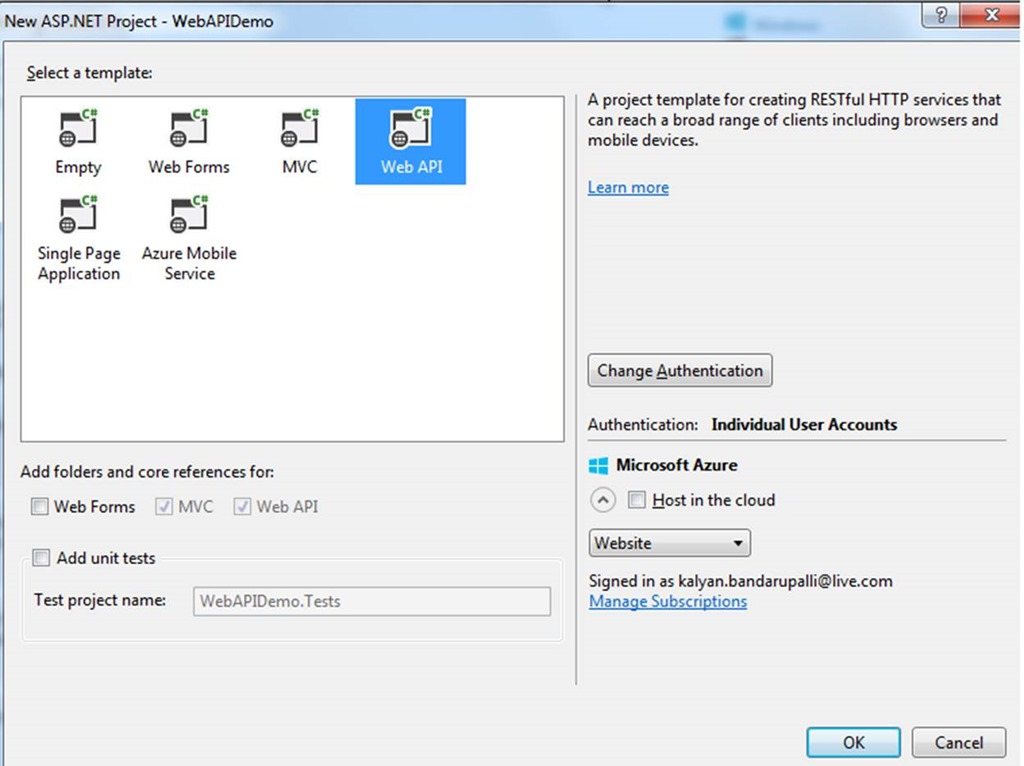Enable Add unit tests
Screen dimensions: 1024x766
click(41, 558)
